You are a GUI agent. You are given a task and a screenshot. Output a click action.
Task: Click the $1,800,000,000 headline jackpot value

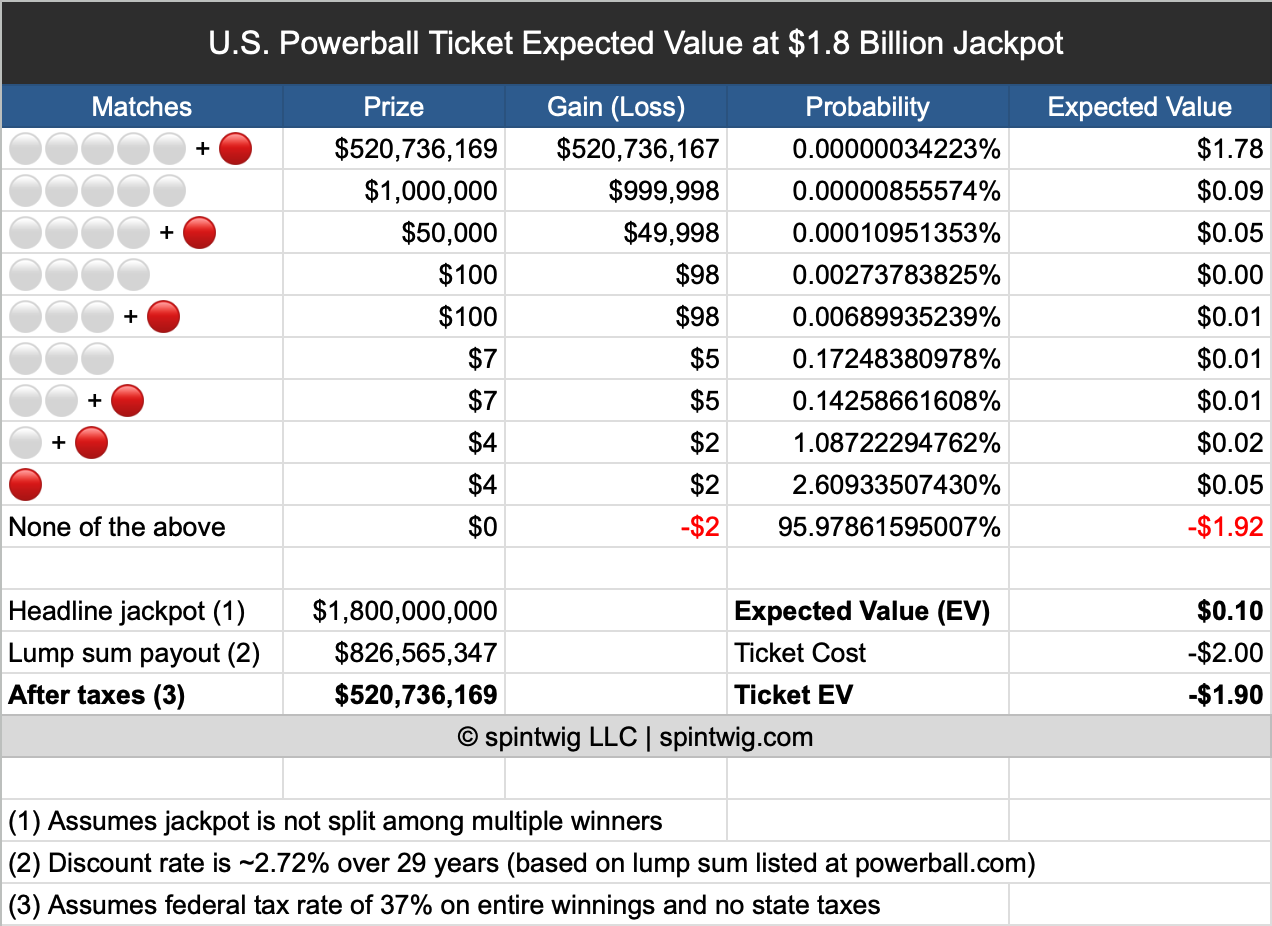(405, 611)
